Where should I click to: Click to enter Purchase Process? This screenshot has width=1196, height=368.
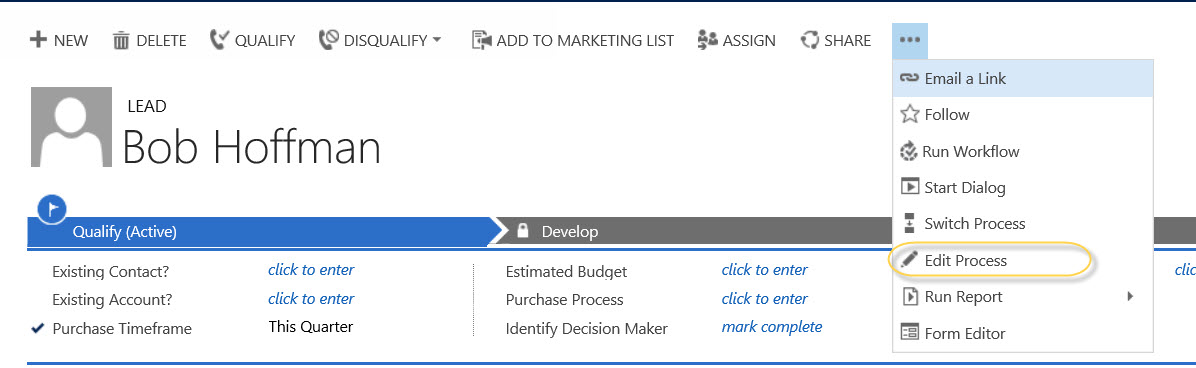tap(765, 299)
